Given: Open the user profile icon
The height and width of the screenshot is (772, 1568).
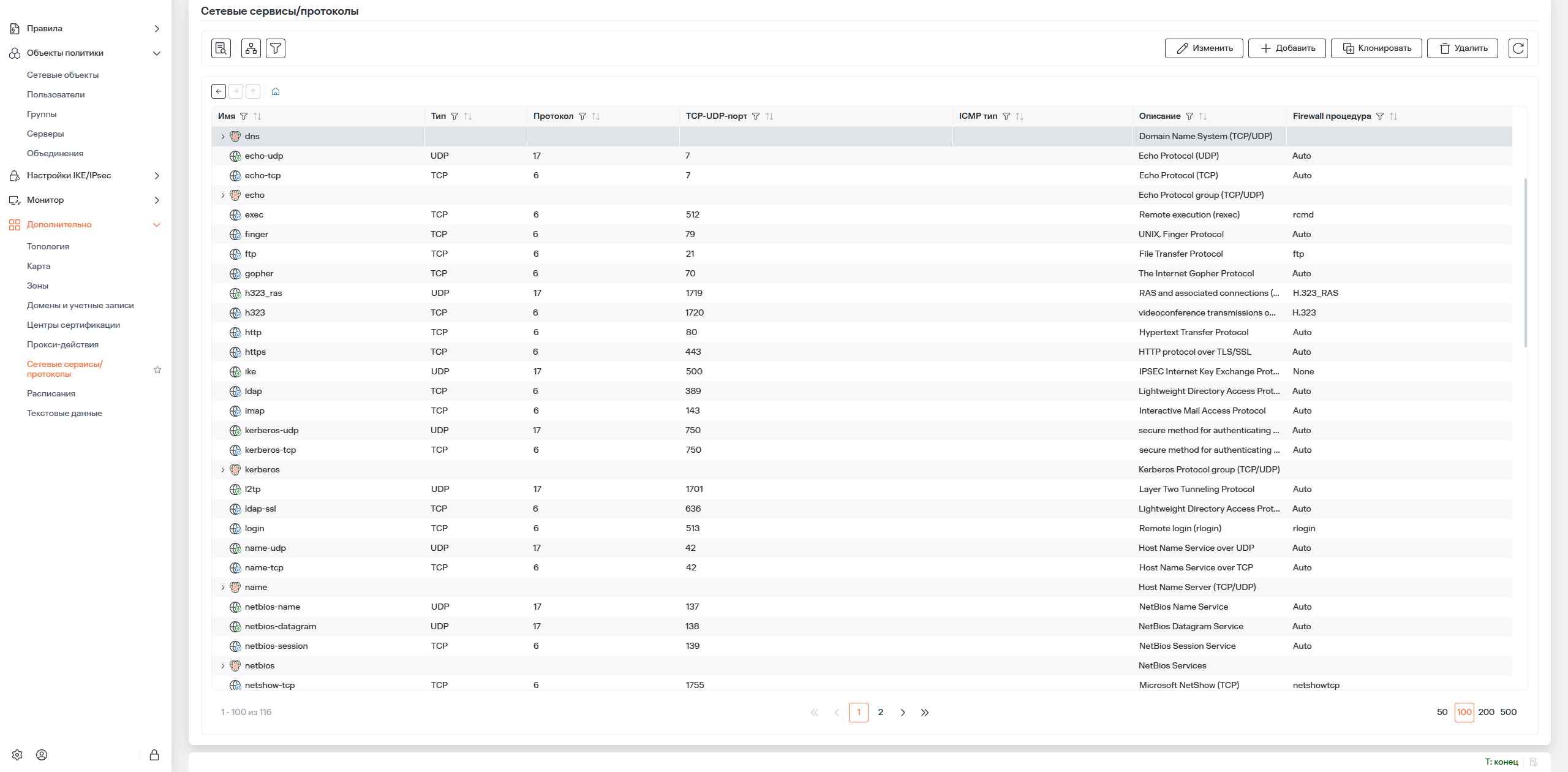Looking at the screenshot, I should (42, 755).
